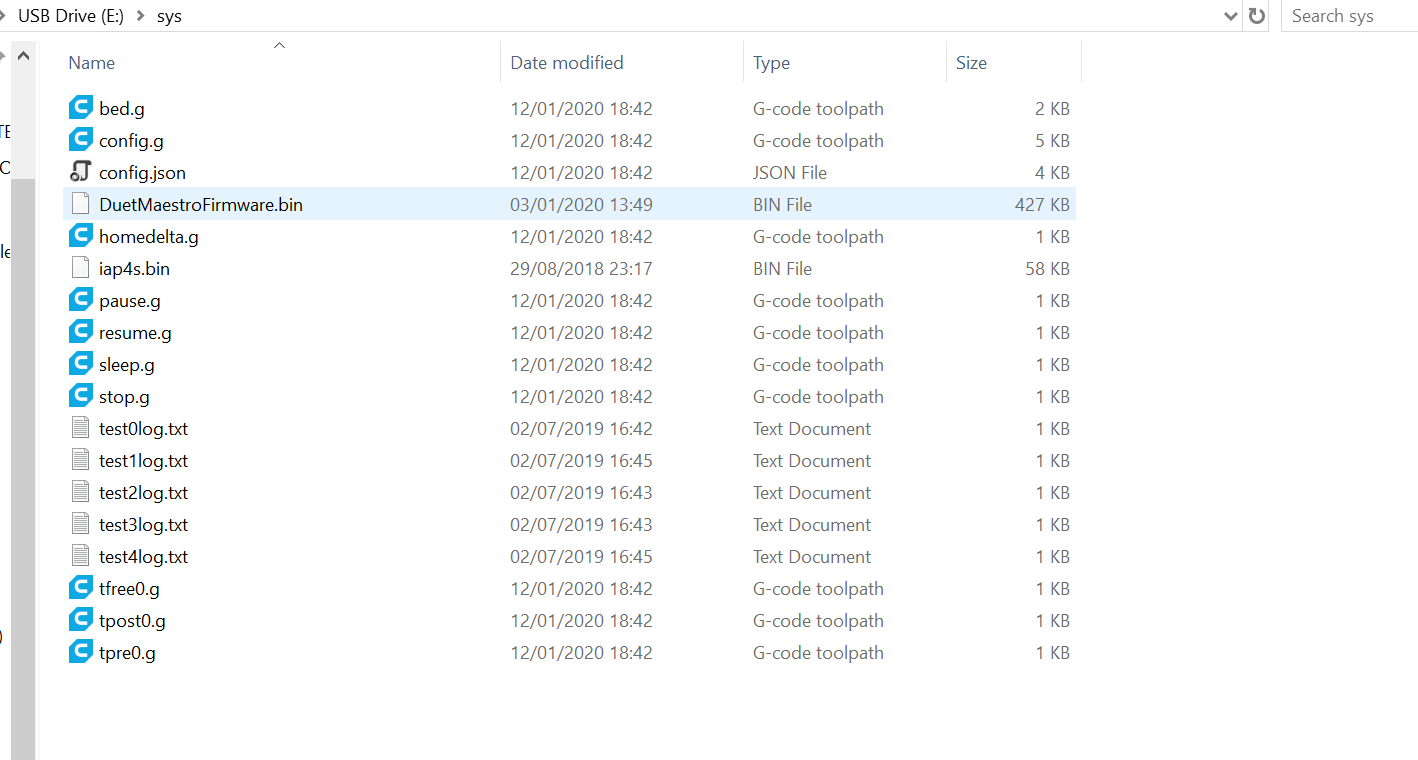Select the file named sleep.g
This screenshot has height=760, width=1418.
[x=127, y=364]
